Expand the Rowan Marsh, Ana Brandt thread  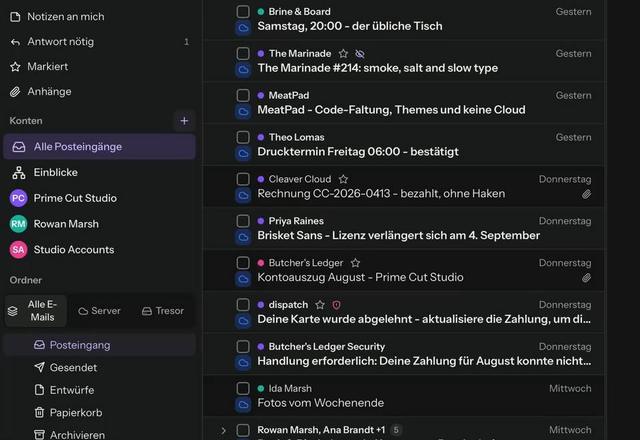click(223, 430)
